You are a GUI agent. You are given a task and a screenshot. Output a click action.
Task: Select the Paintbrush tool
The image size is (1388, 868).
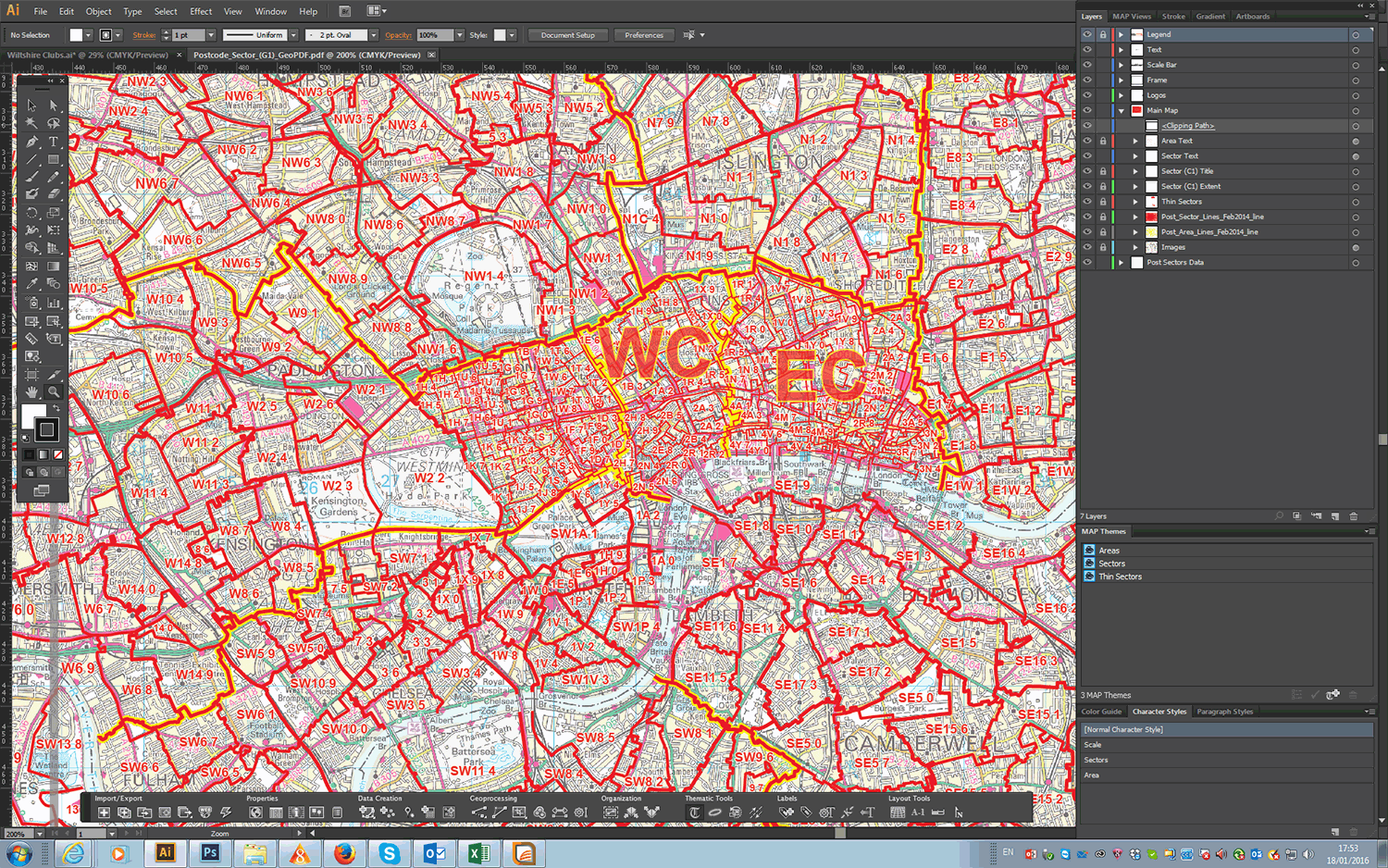click(x=32, y=177)
